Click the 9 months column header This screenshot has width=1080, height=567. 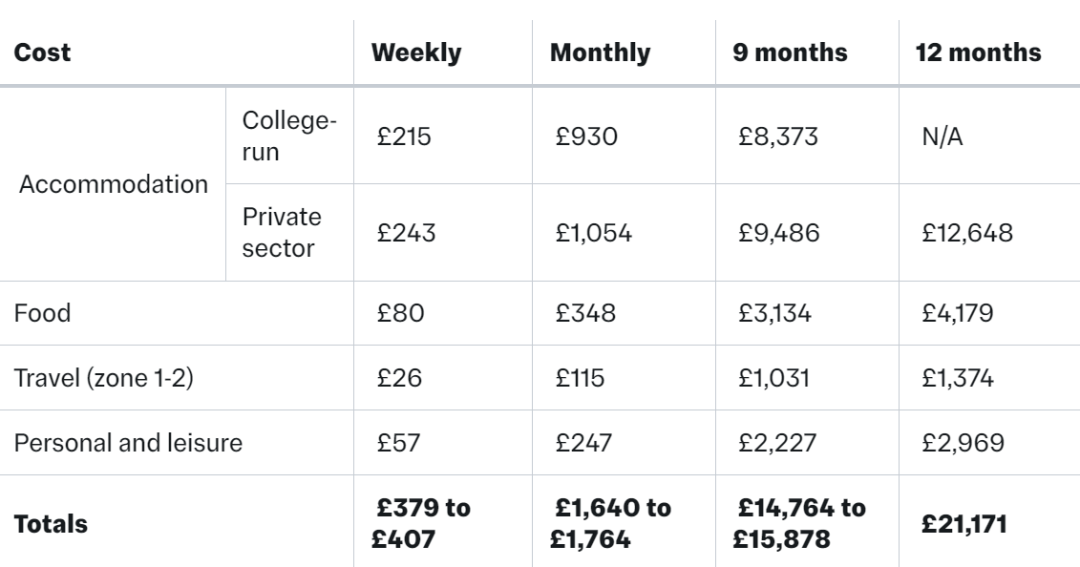(790, 53)
